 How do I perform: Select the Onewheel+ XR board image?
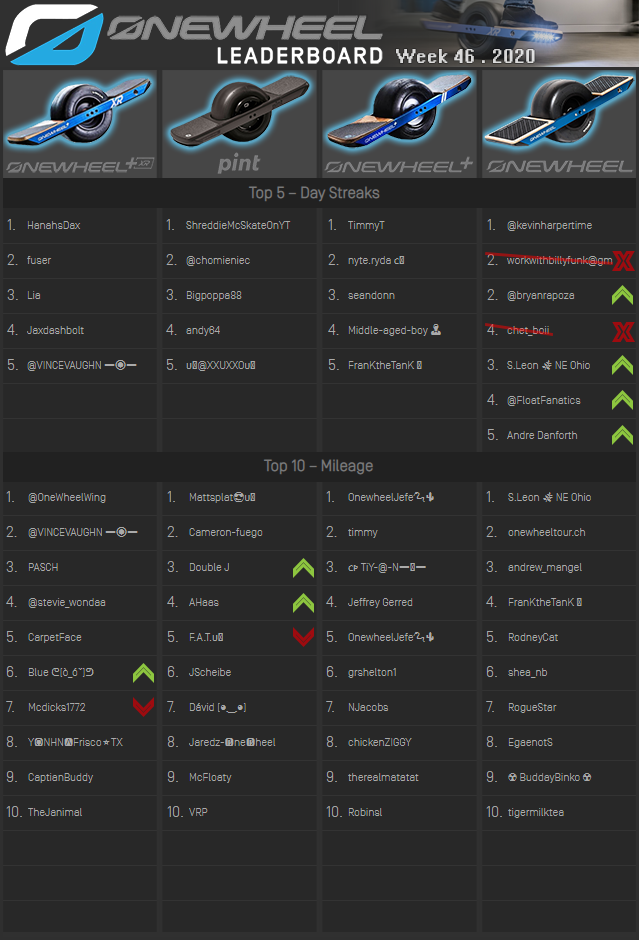pos(80,123)
